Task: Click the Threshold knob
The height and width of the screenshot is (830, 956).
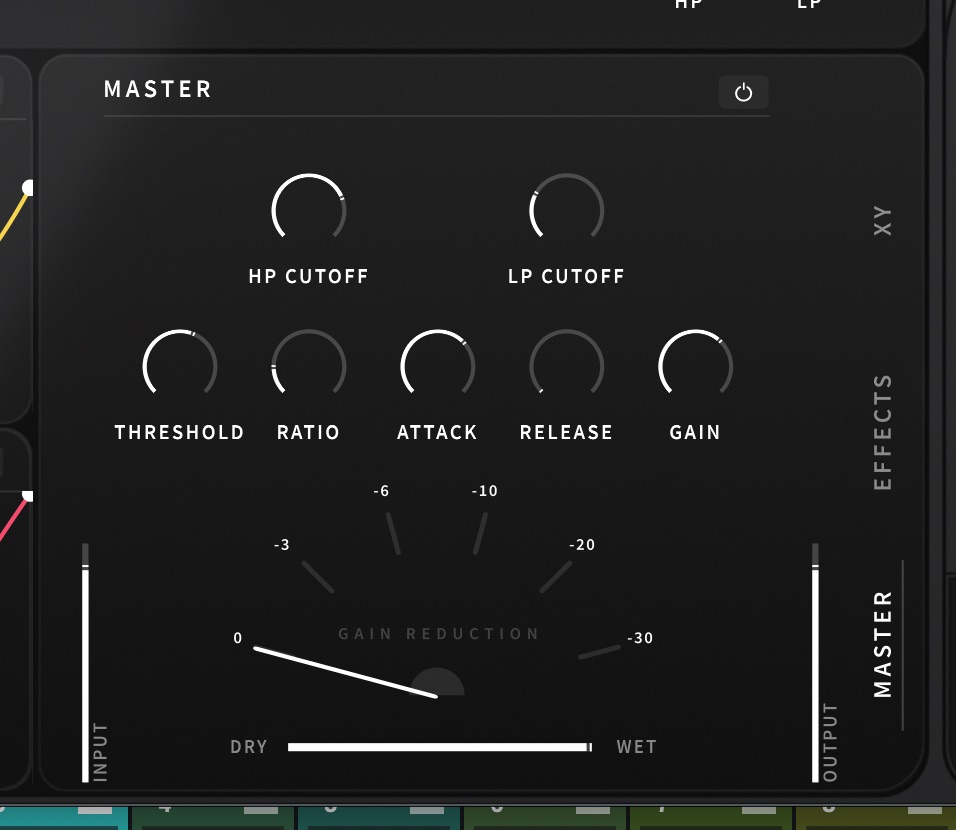Action: pos(180,366)
